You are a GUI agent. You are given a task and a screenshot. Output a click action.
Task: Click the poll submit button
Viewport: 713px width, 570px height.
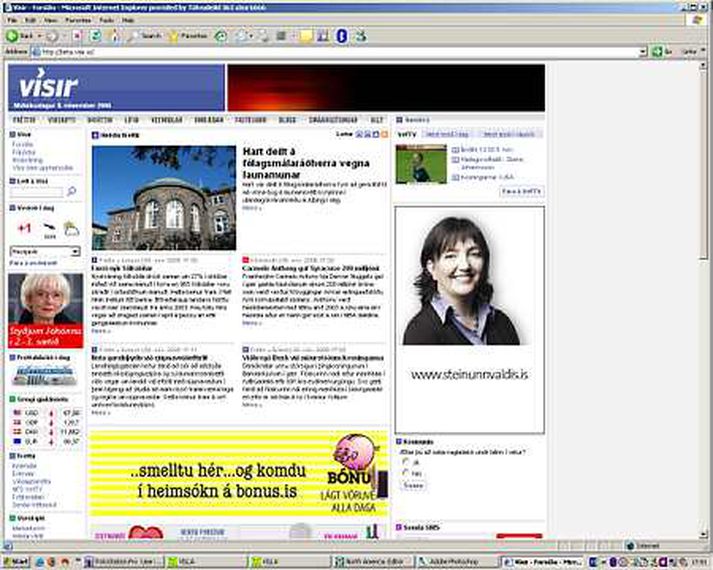coord(413,485)
